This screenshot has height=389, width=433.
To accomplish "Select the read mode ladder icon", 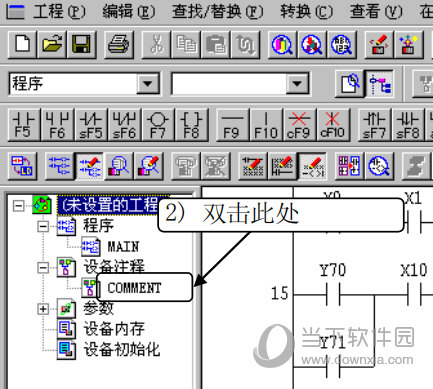I will click(60, 166).
